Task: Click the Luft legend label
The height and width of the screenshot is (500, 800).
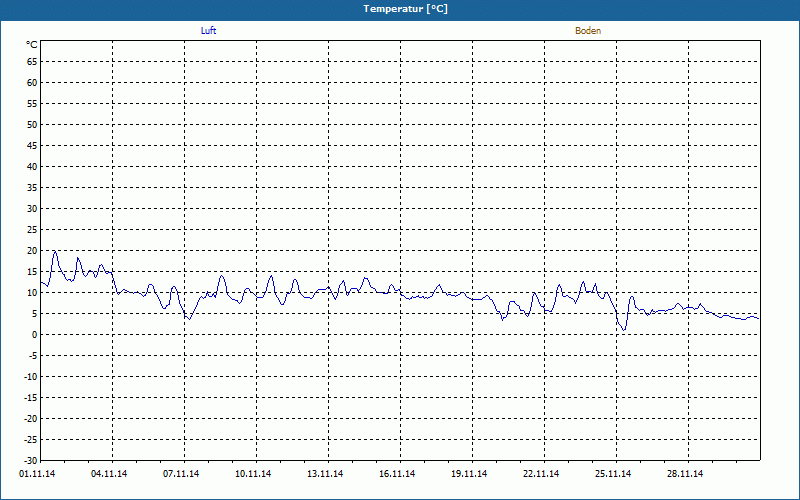Action: click(x=209, y=31)
